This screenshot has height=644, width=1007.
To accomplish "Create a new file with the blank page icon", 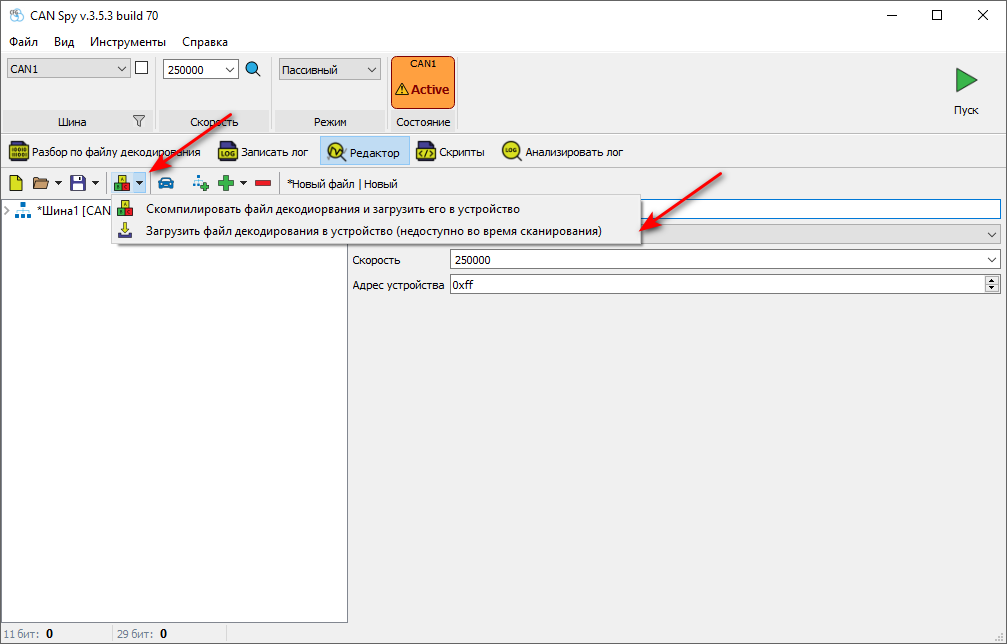I will pyautogui.click(x=16, y=183).
